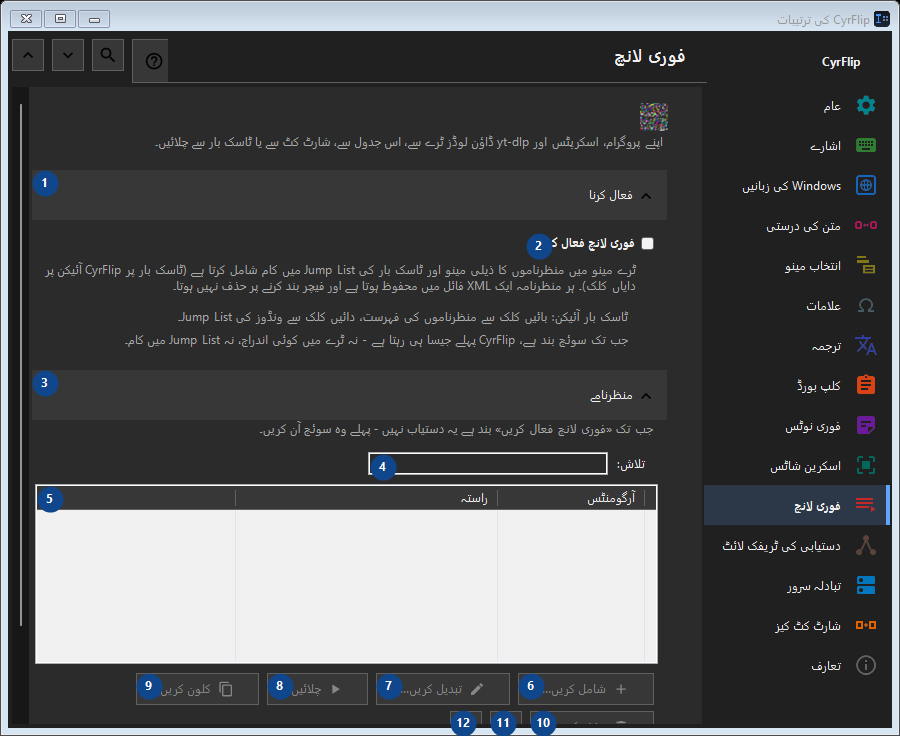Click the up arrow toolbar button
Image resolution: width=900 pixels, height=736 pixels.
point(28,55)
